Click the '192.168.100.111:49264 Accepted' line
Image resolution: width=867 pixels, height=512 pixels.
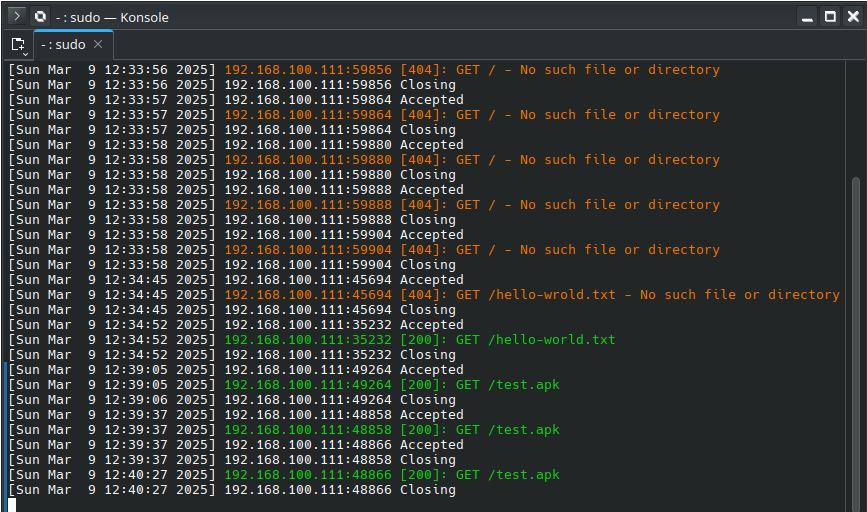236,369
